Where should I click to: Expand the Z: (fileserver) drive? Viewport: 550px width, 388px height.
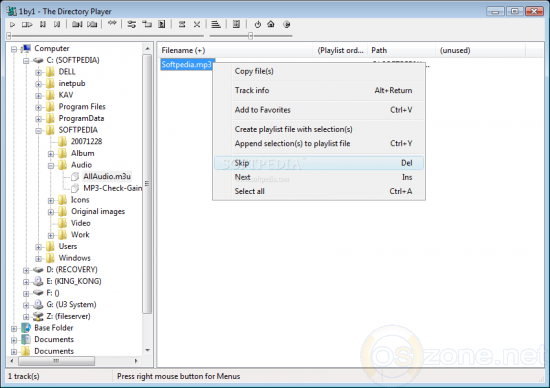pos(26,317)
